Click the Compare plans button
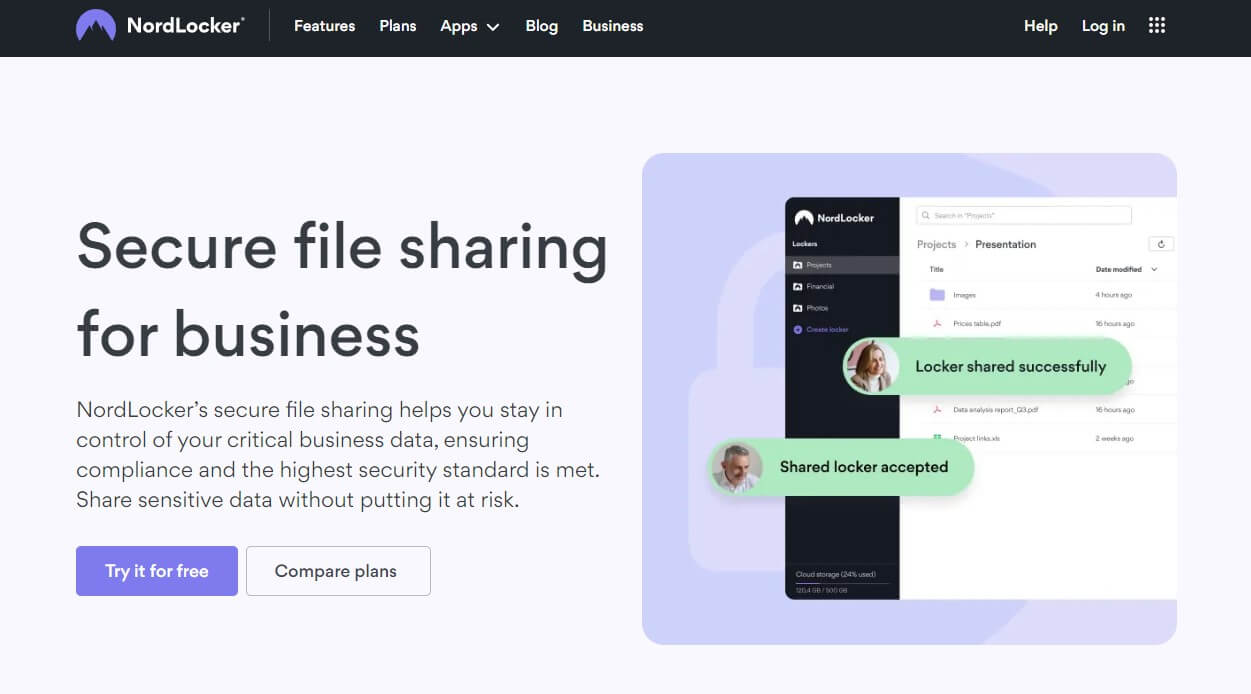 (338, 571)
